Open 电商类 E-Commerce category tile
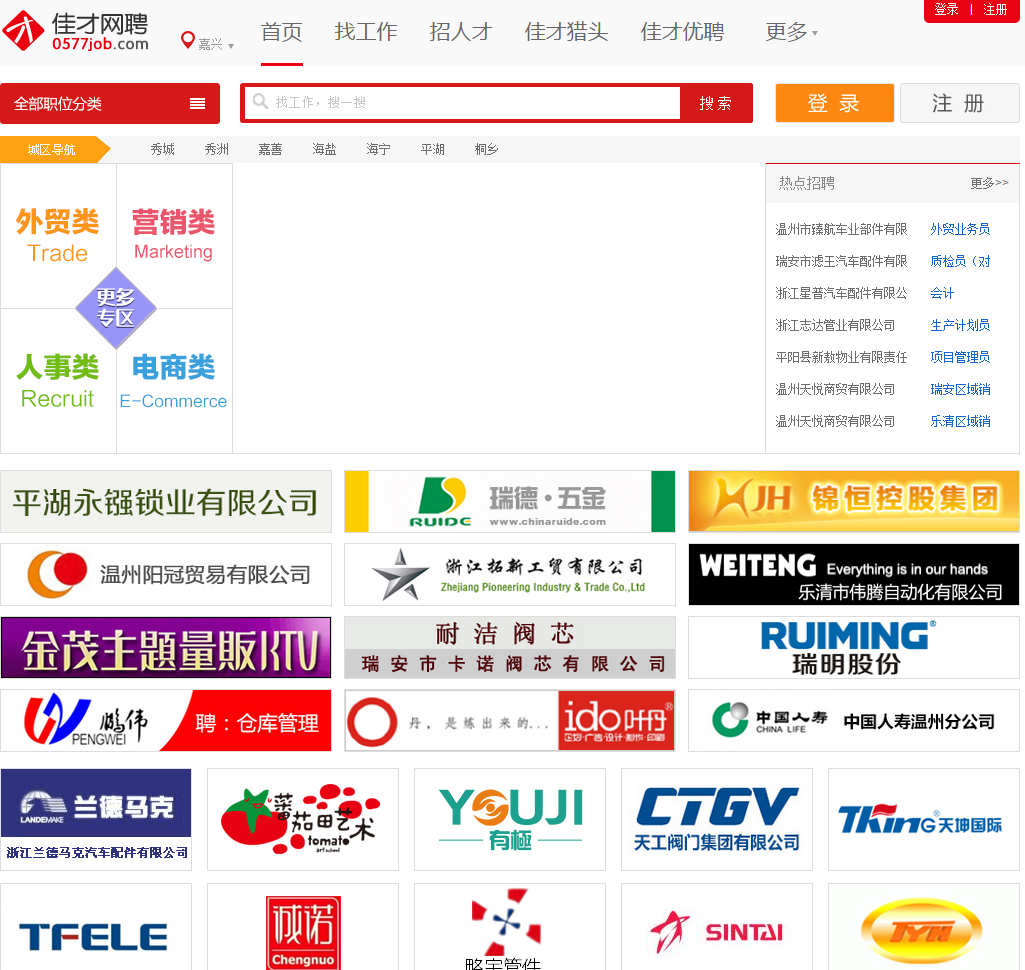Viewport: 1025px width, 970px height. [x=174, y=381]
